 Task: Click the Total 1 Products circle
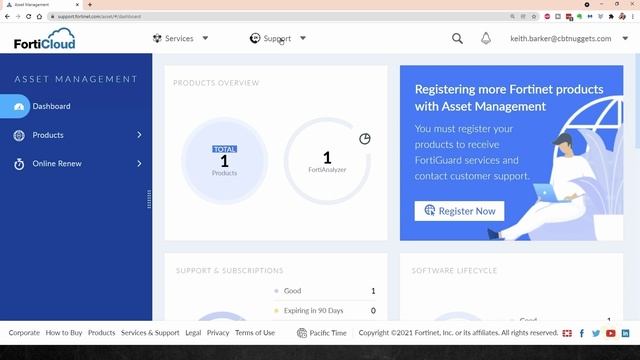[x=224, y=161]
